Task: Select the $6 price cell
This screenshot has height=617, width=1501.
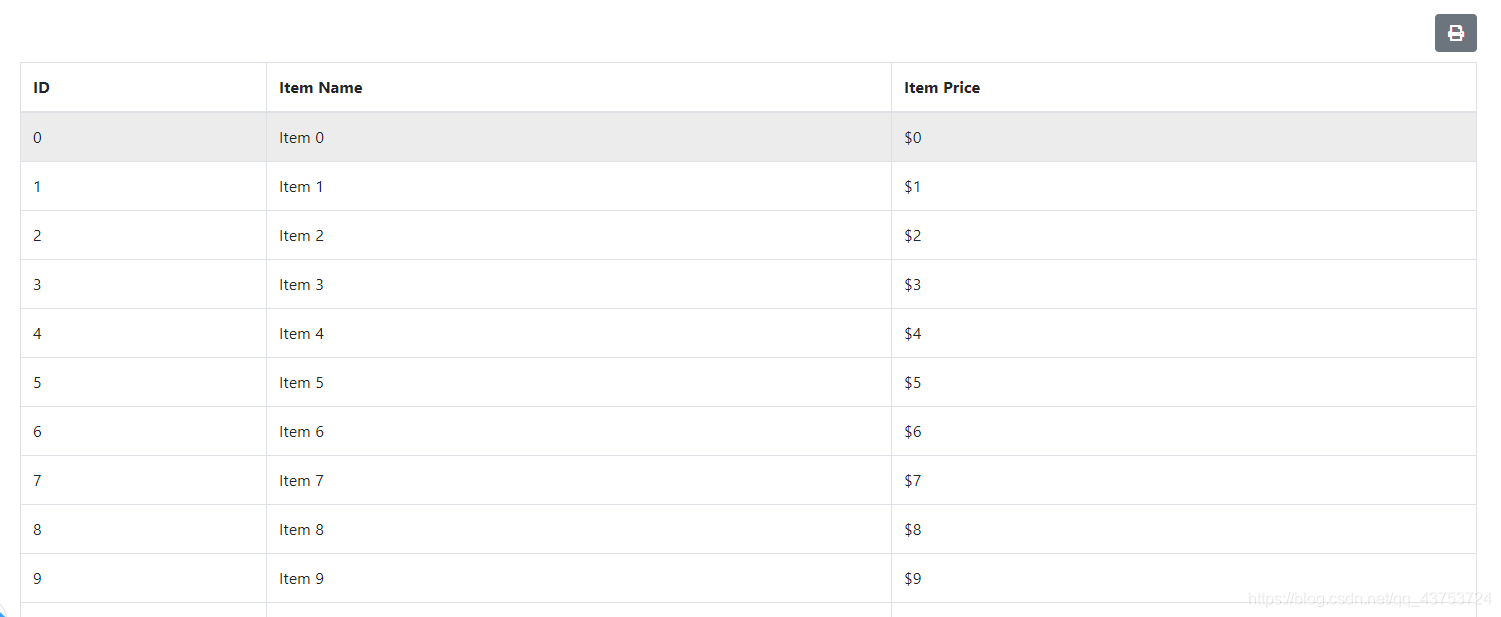Action: 1184,432
